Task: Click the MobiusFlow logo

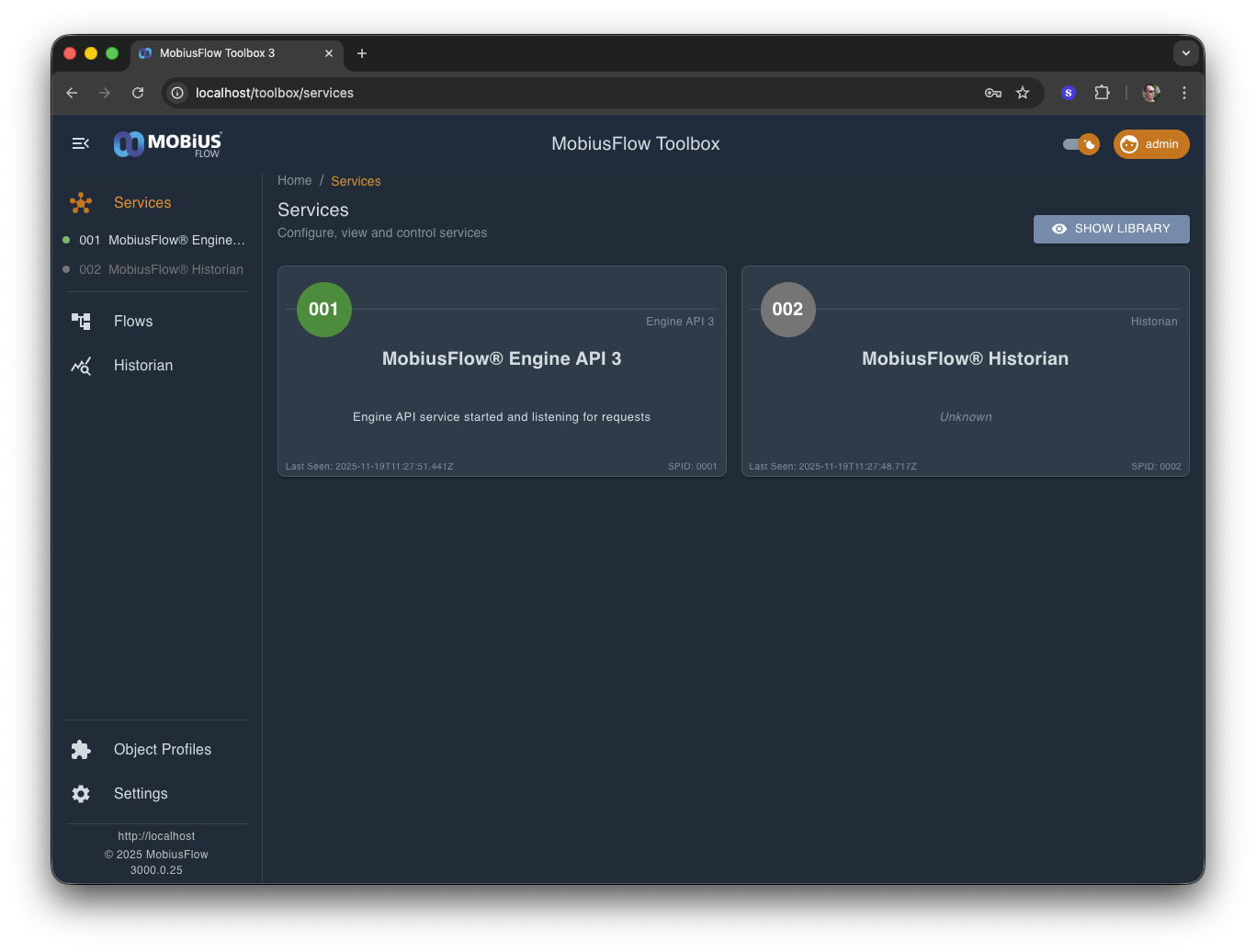Action: click(x=167, y=144)
